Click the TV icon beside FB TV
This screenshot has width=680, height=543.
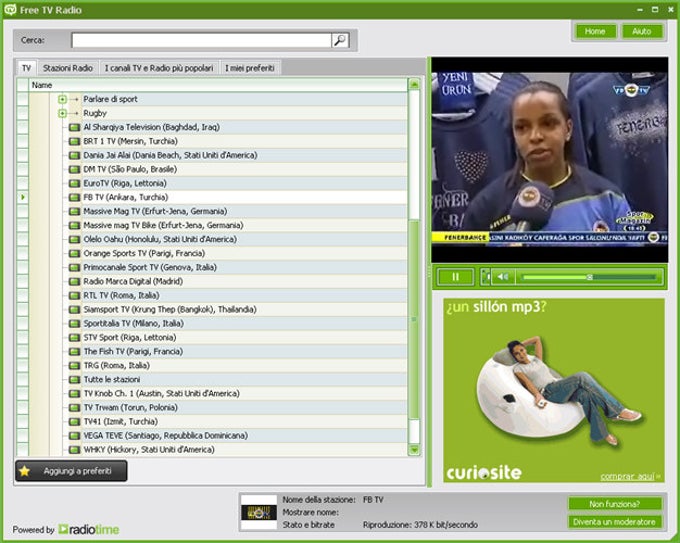[75, 197]
